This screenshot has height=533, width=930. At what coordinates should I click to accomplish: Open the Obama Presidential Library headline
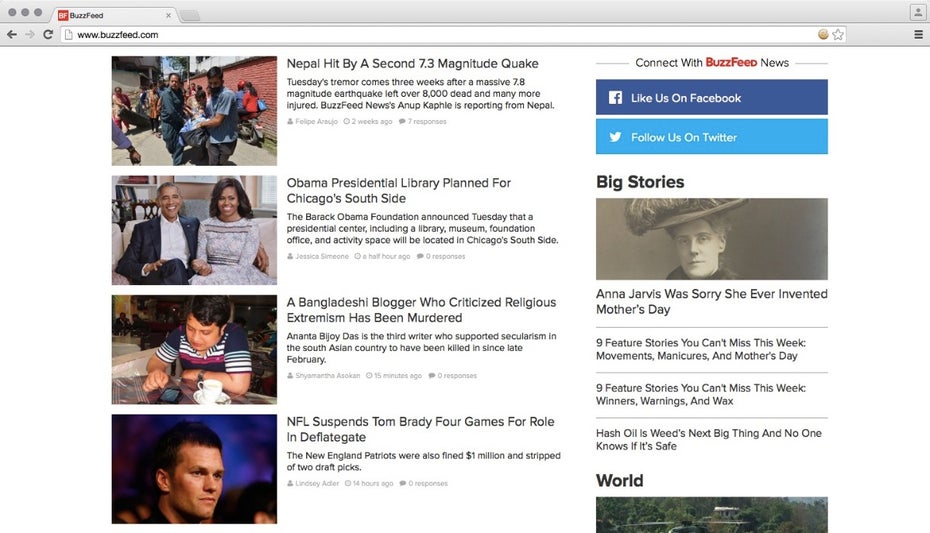(399, 190)
